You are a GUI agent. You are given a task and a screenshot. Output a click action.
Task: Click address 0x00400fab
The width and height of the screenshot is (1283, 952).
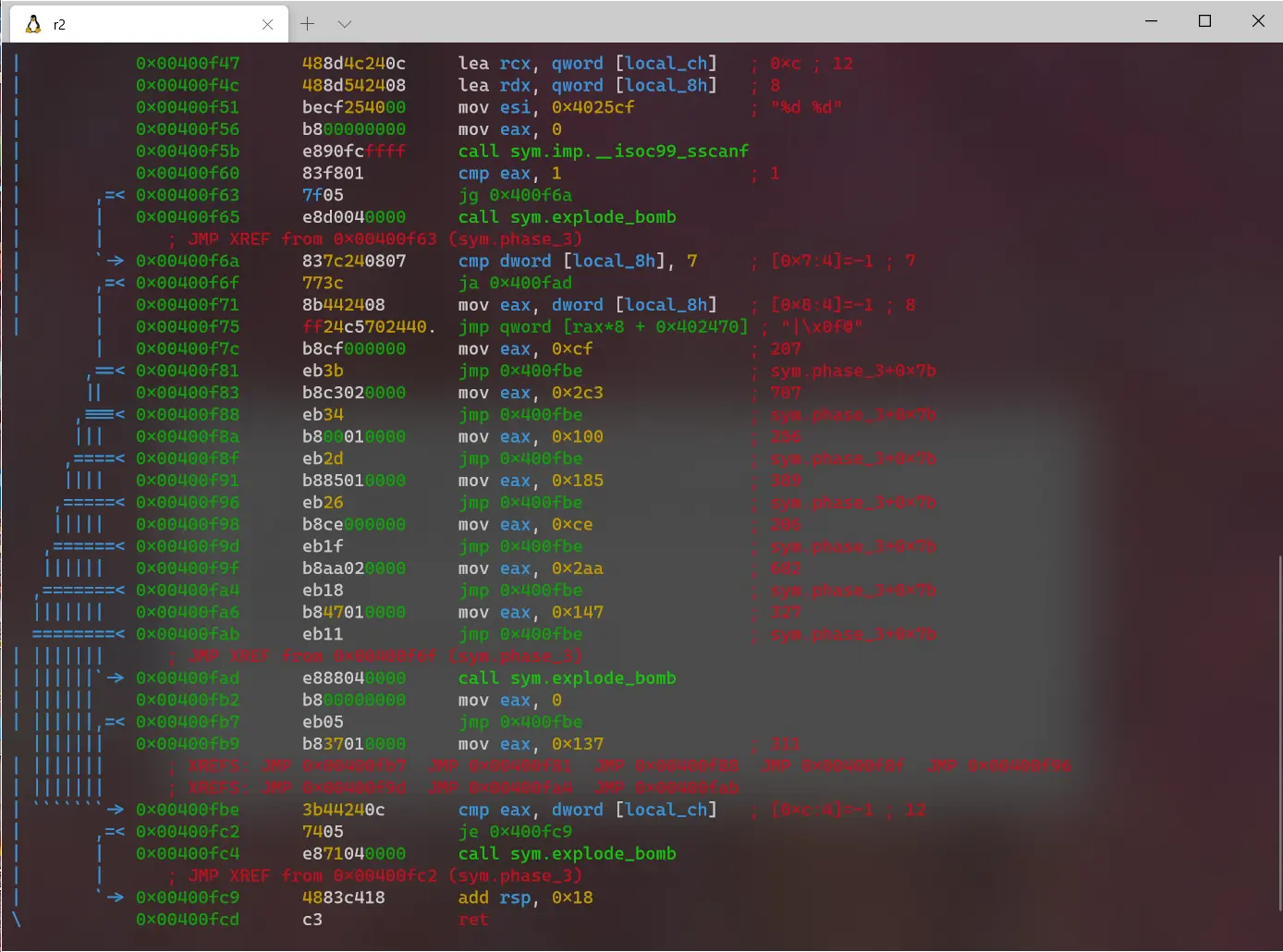tap(188, 634)
